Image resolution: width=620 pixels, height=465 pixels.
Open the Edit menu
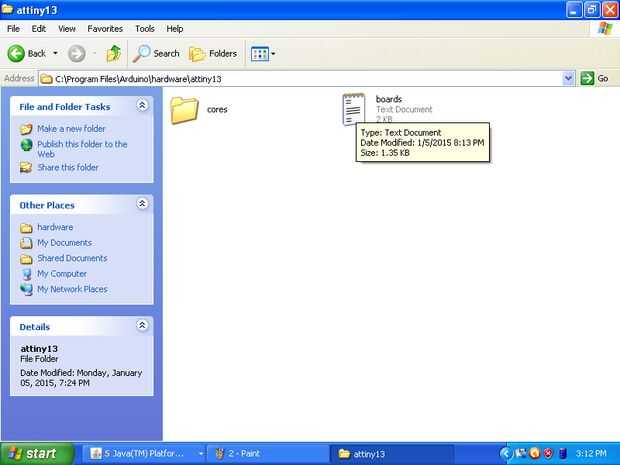pyautogui.click(x=38, y=29)
